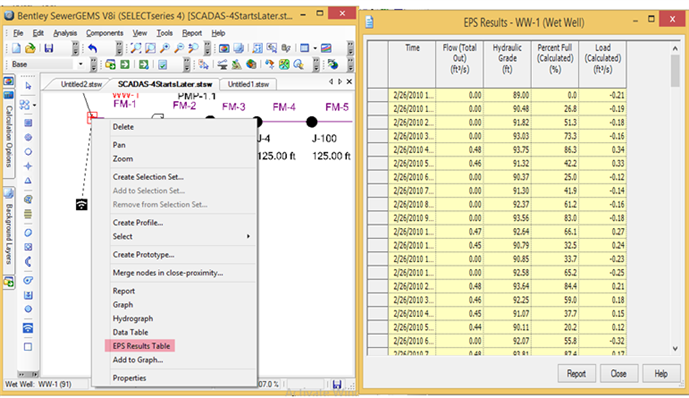Click the Undo arrow icon
Screen dimensions: 689x398
(x=92, y=48)
